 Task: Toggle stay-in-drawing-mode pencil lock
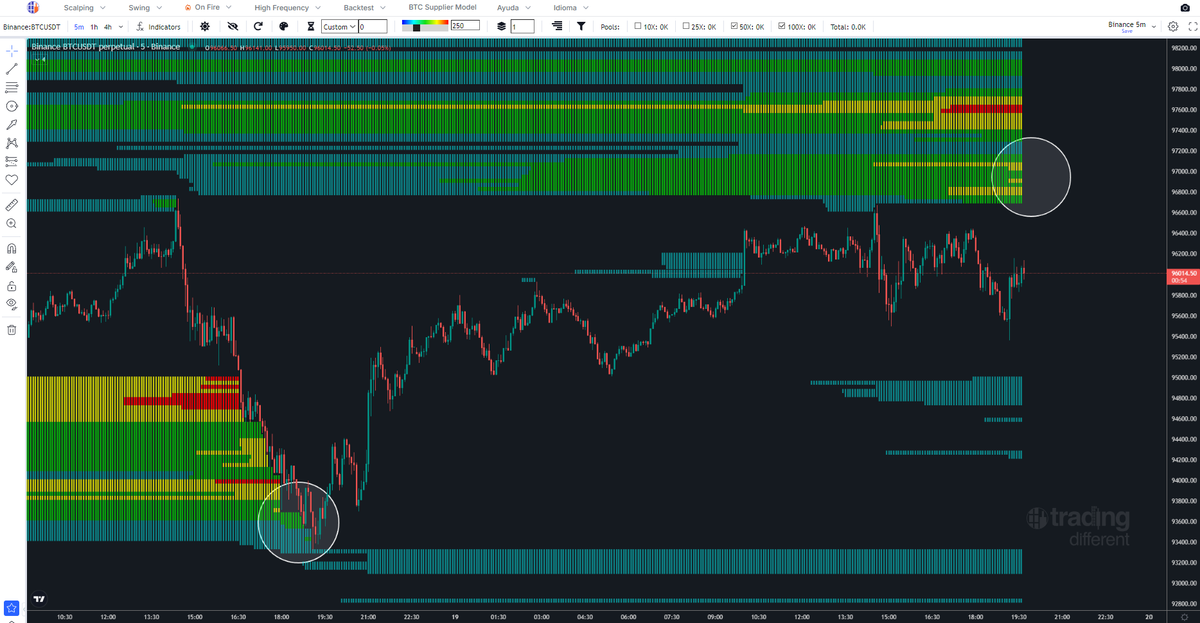pyautogui.click(x=12, y=267)
